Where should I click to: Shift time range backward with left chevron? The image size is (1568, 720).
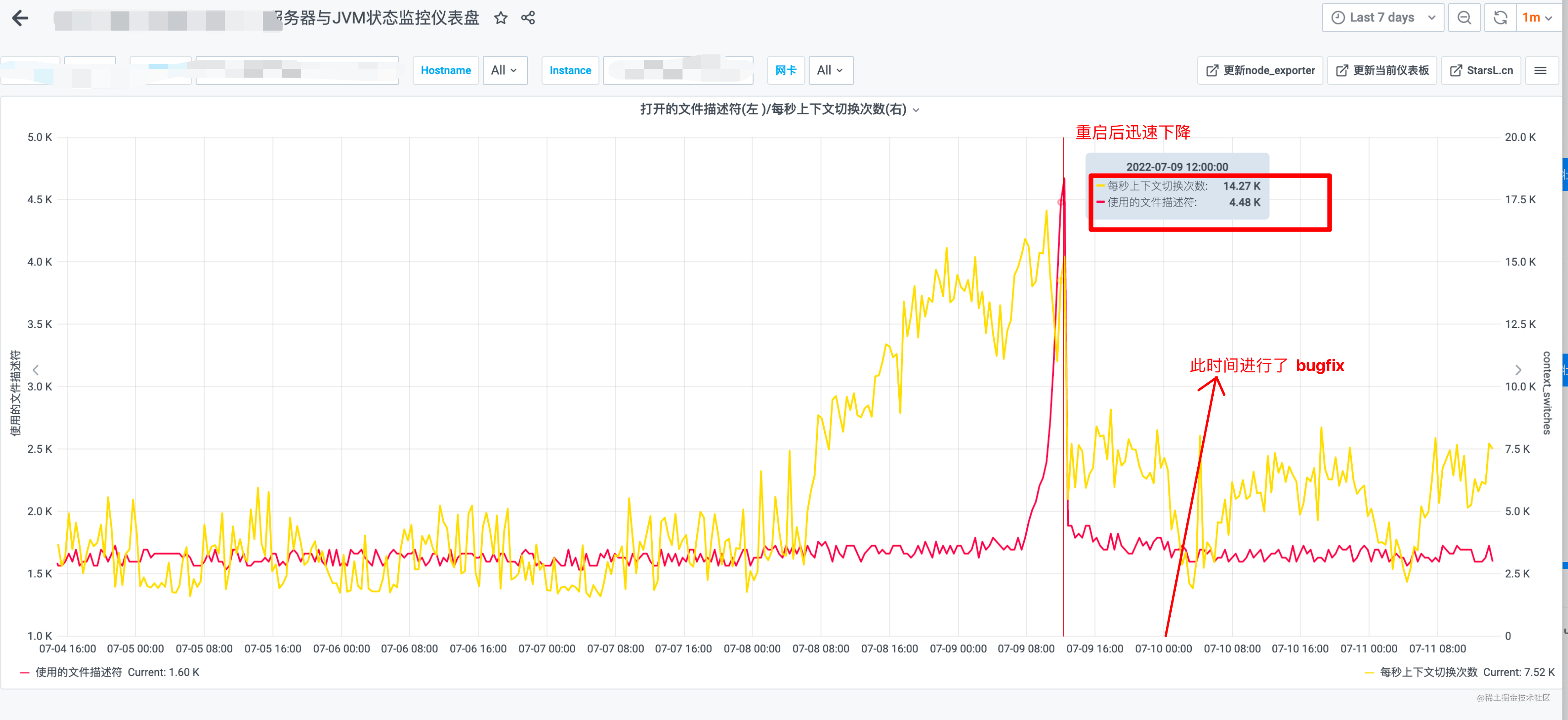pyautogui.click(x=36, y=370)
